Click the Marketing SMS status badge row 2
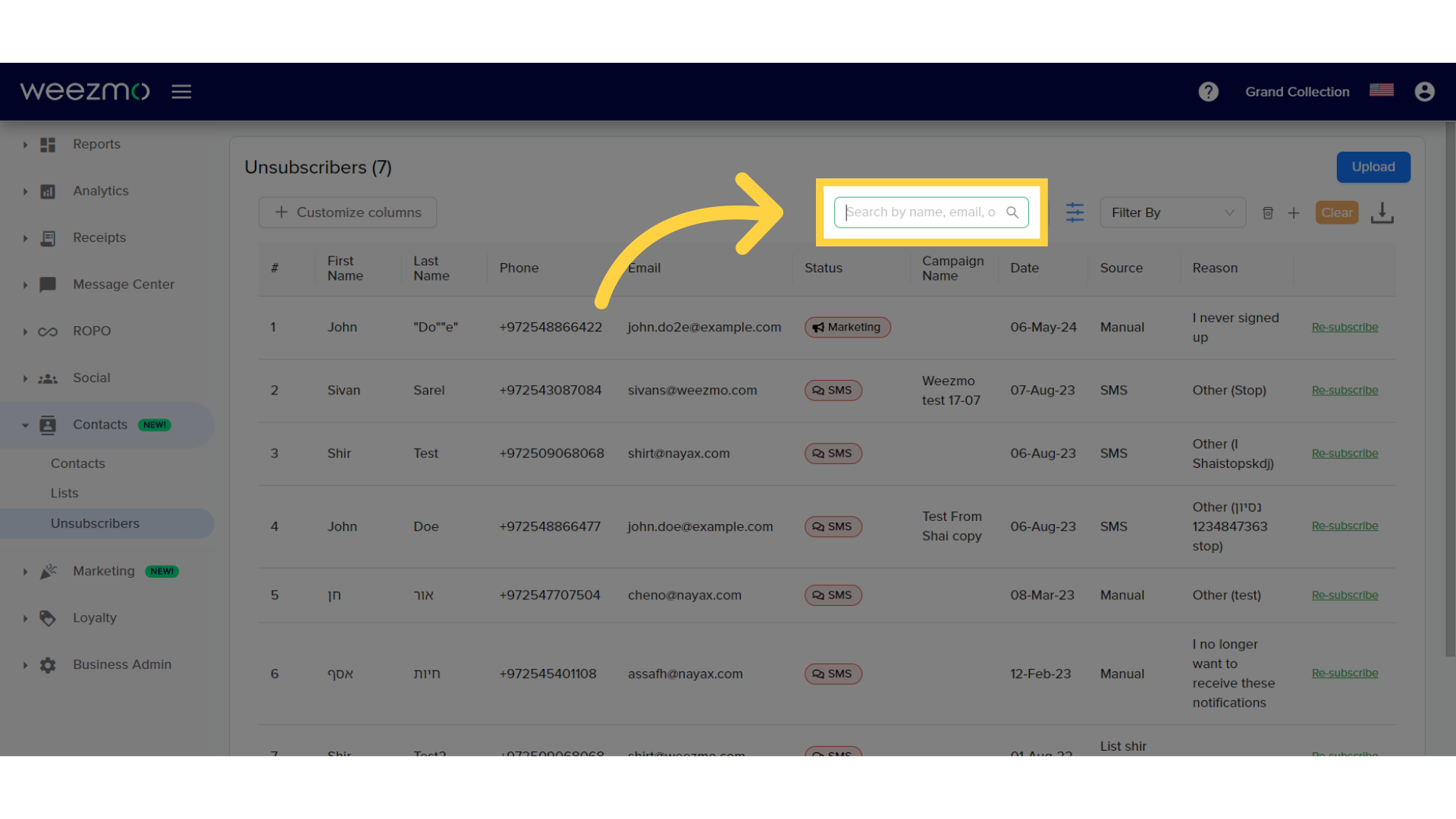1456x819 pixels. point(831,390)
